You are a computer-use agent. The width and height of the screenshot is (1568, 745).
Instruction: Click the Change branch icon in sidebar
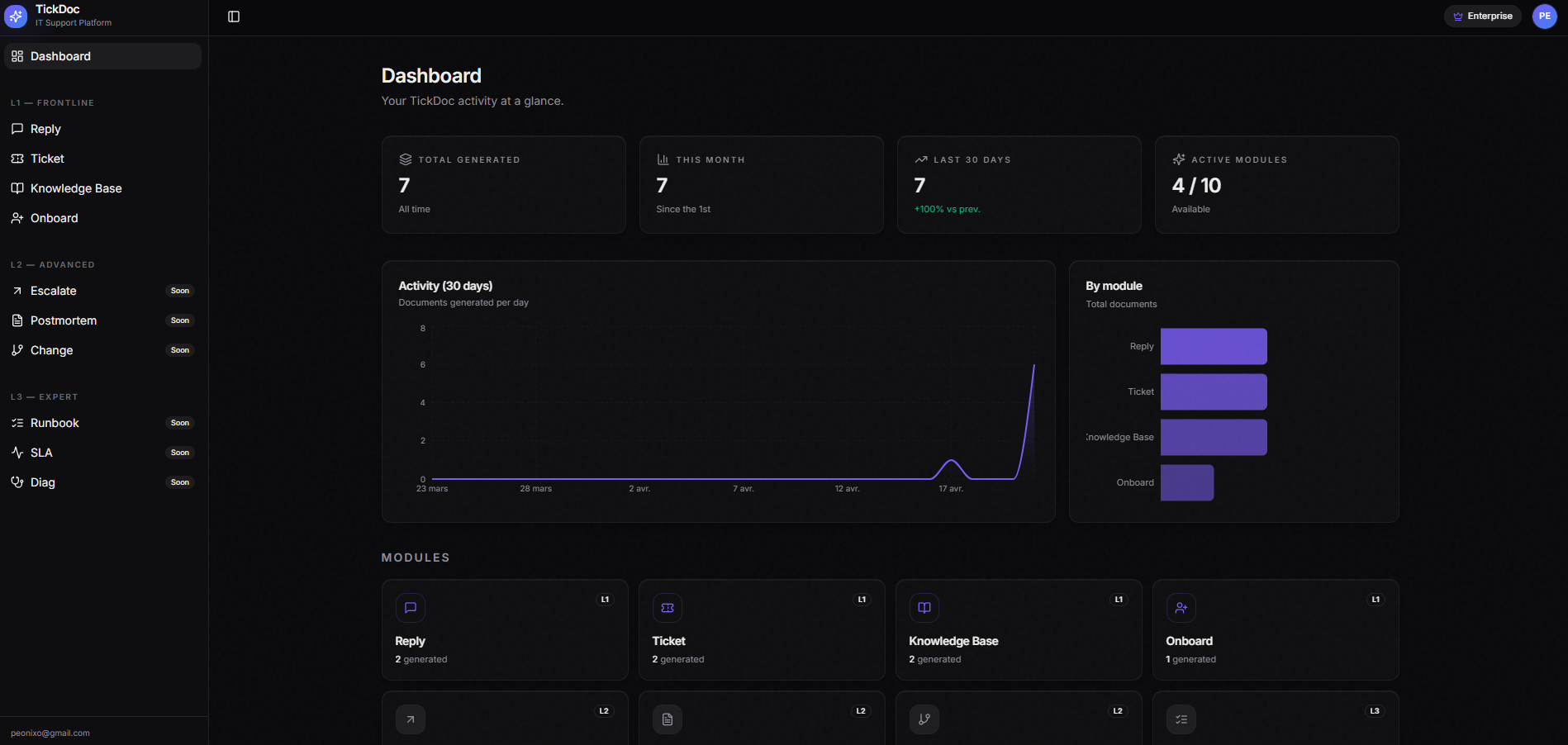click(18, 349)
